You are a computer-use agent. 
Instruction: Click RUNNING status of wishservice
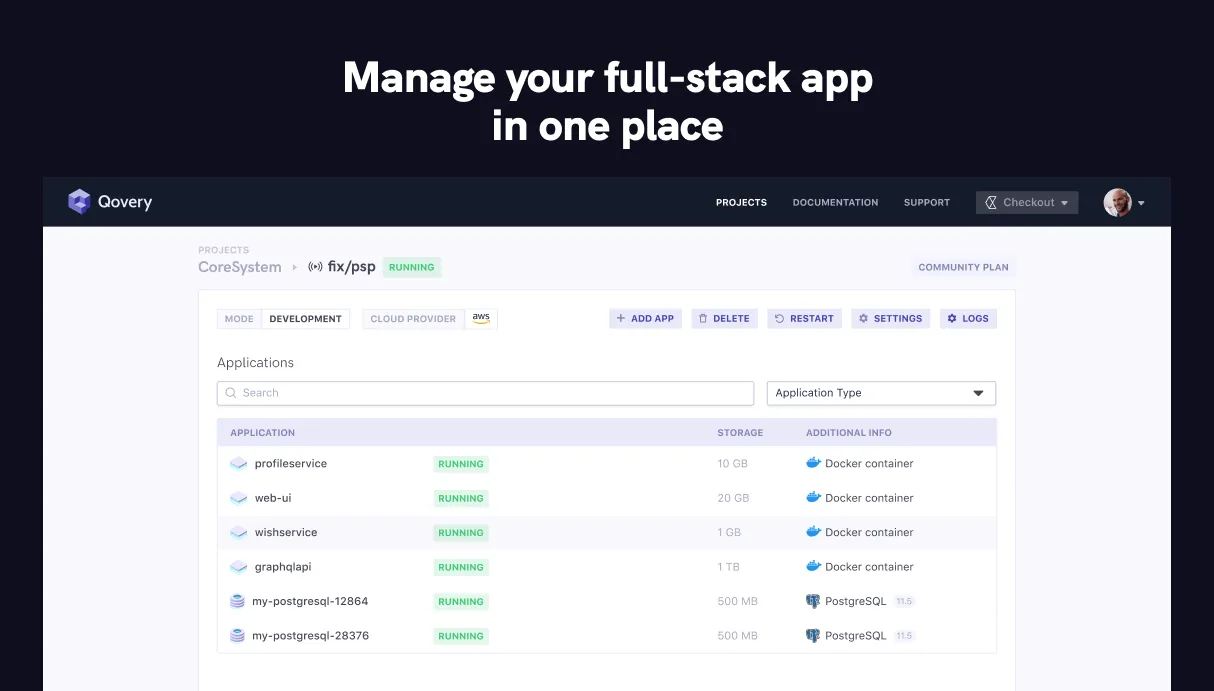click(x=461, y=533)
